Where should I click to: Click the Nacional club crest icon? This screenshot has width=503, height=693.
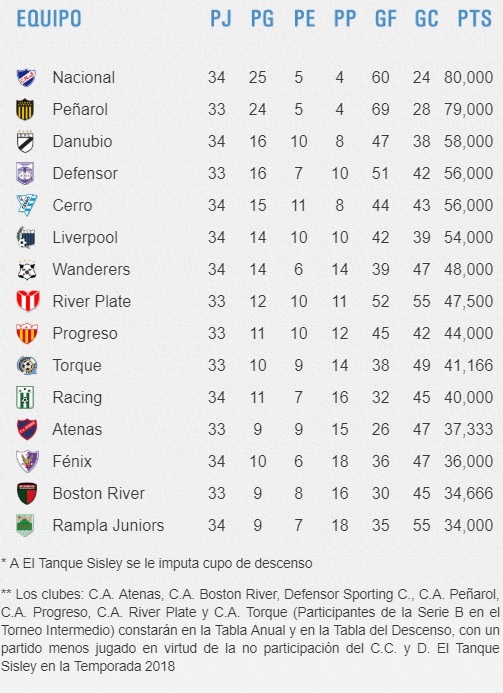(x=26, y=78)
